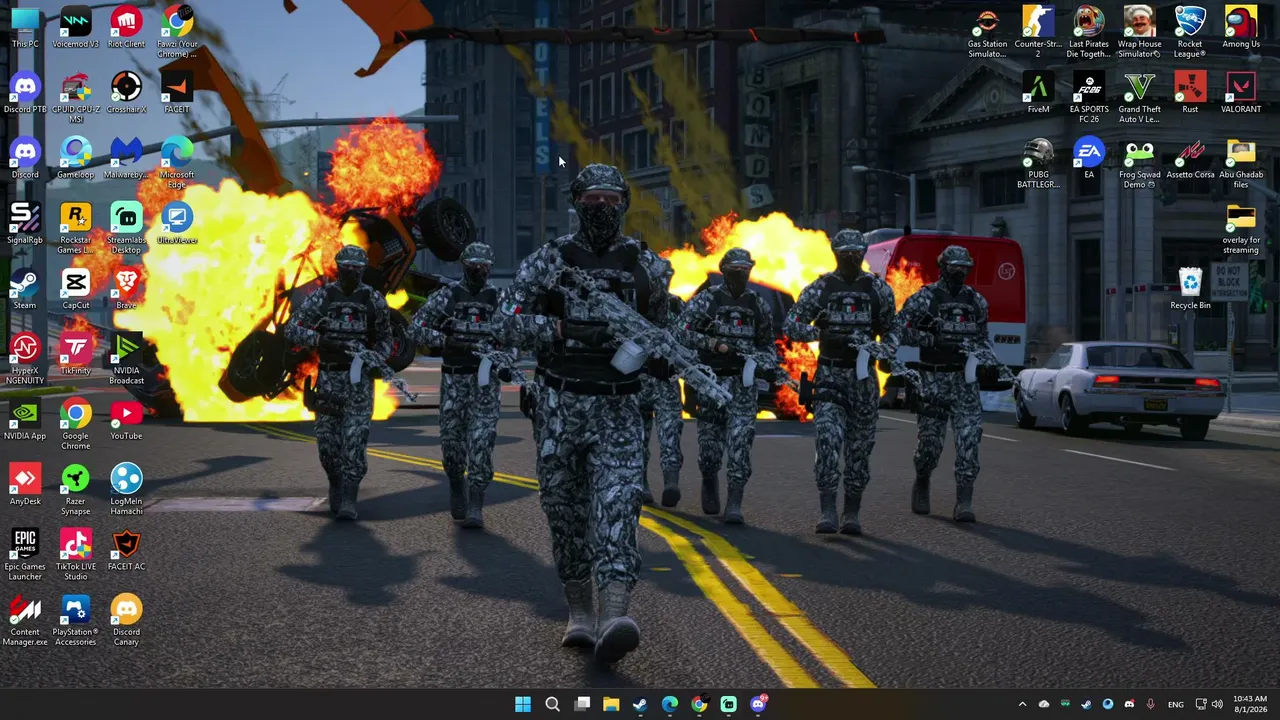1280x720 pixels.
Task: Select the Last Pirates Die Together icon
Action: point(1089,32)
